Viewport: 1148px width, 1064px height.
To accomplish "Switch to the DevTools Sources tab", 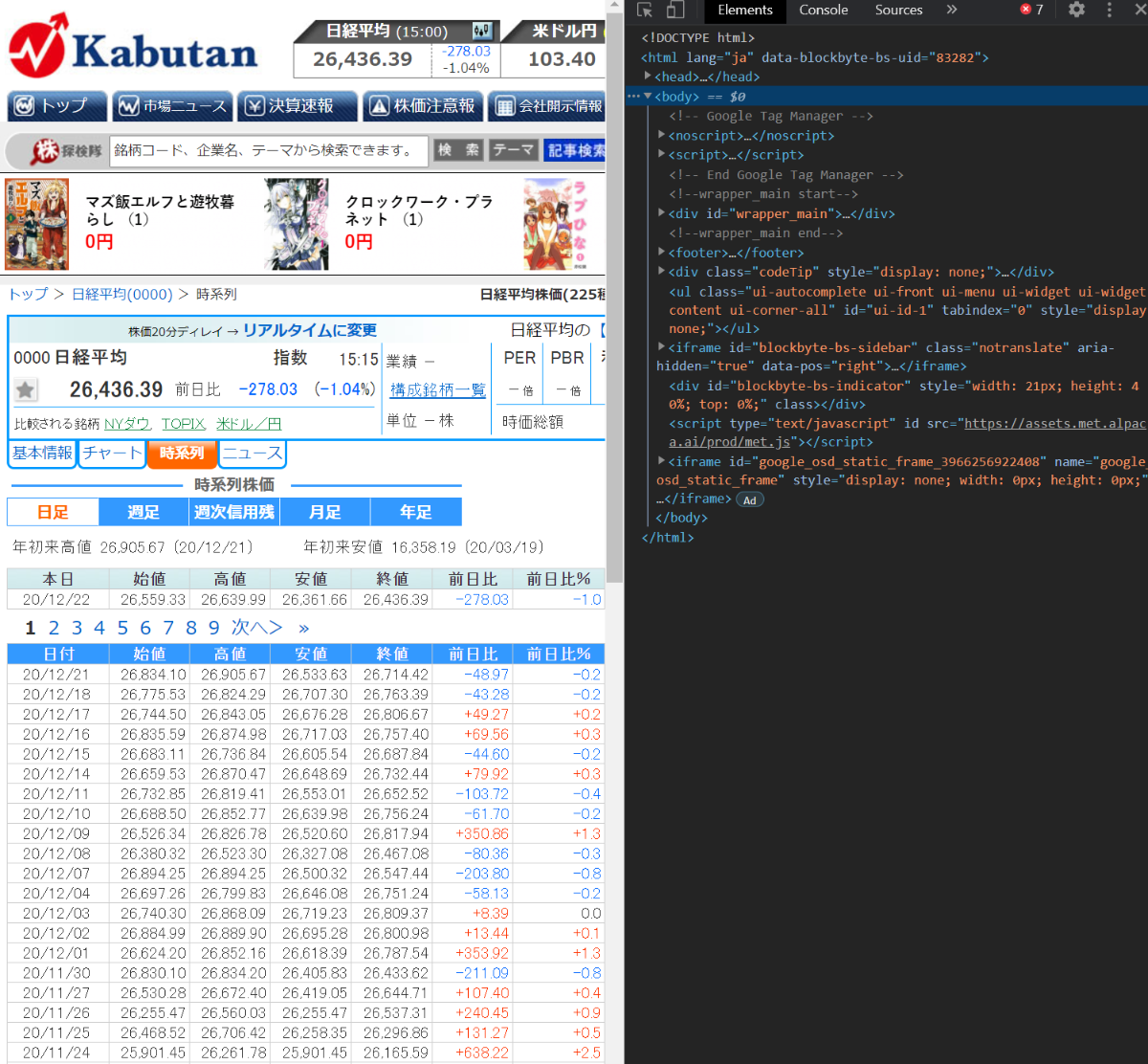I will (899, 10).
